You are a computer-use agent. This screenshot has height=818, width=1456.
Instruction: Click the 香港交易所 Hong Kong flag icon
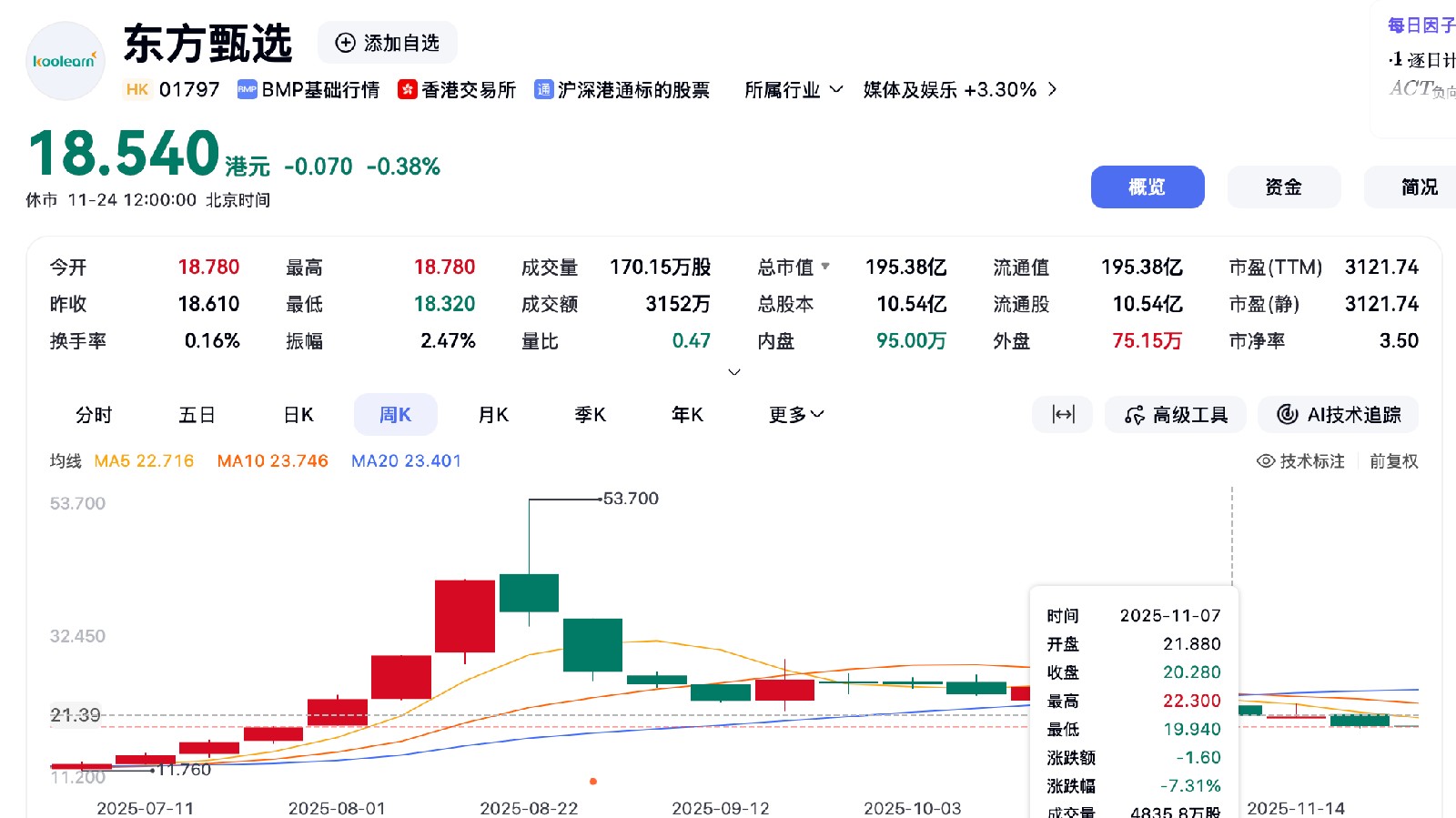tap(408, 89)
